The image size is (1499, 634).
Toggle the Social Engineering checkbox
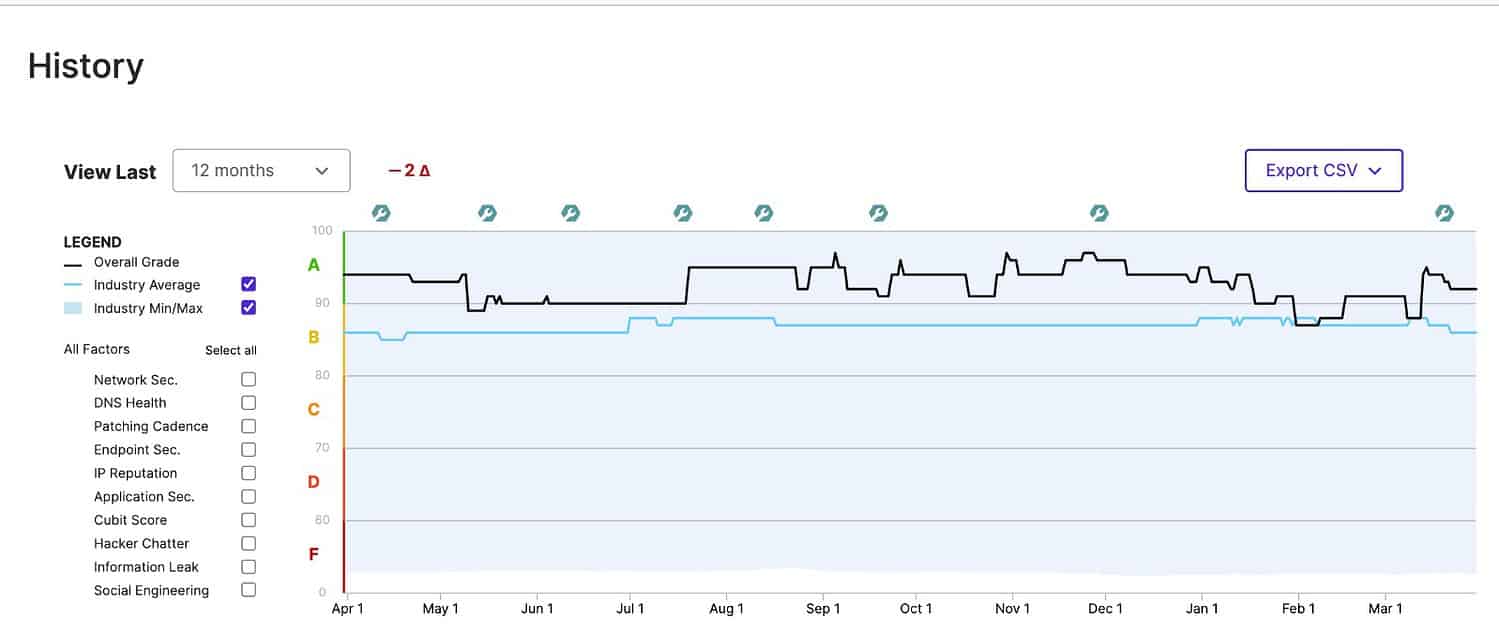(x=249, y=590)
